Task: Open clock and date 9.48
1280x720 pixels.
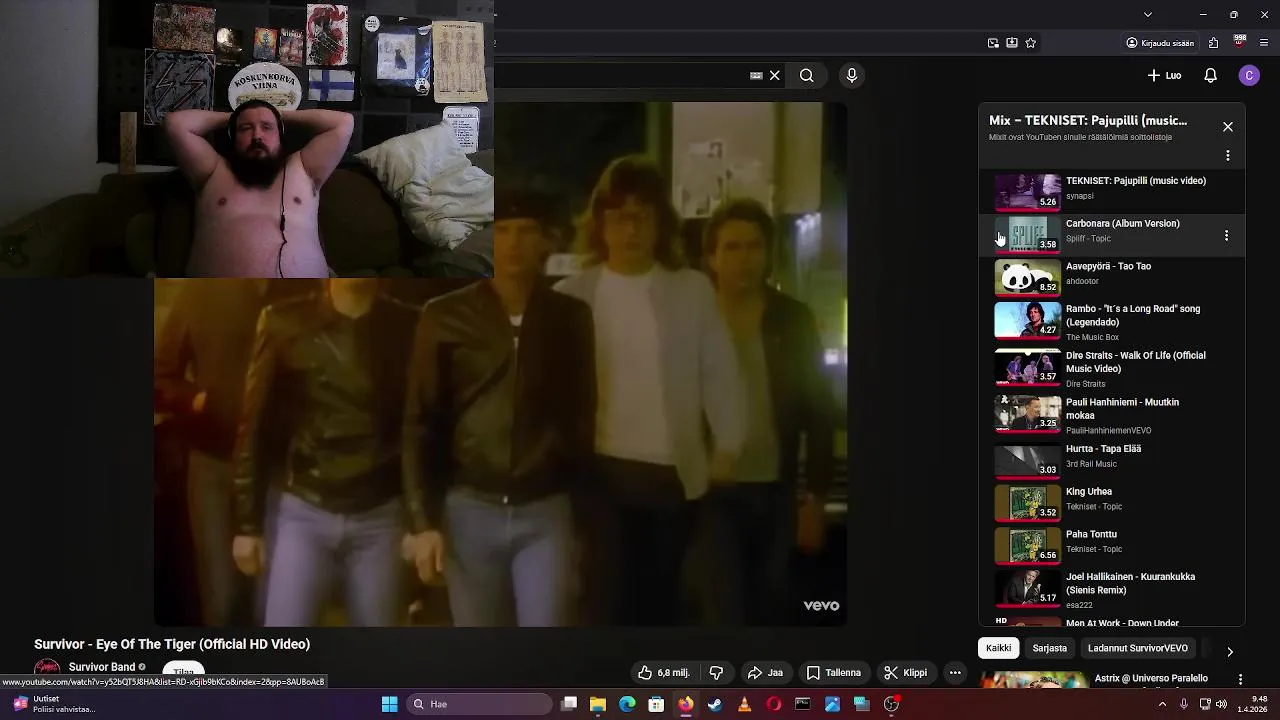Action: click(1253, 704)
